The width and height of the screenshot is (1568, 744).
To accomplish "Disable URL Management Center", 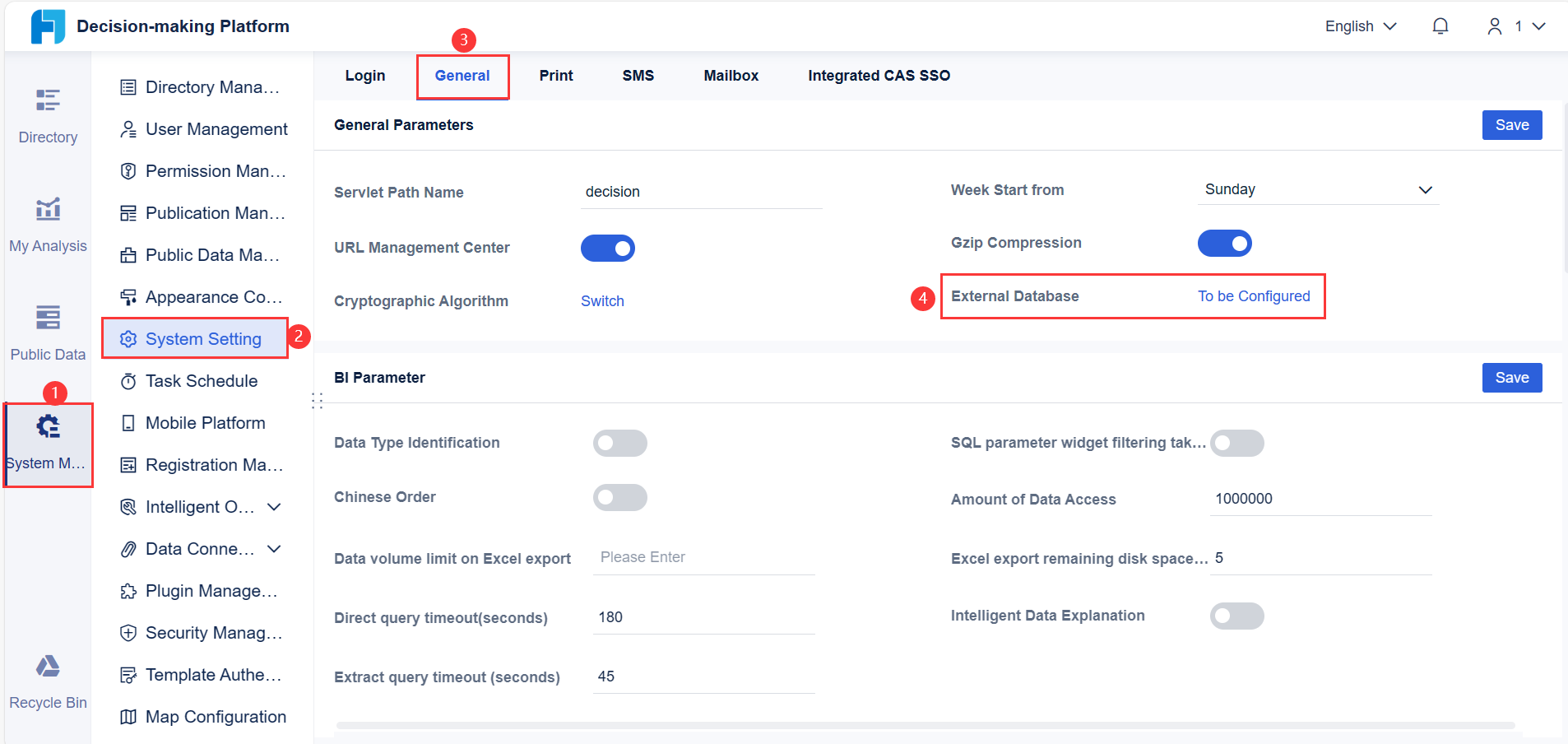I will [x=608, y=248].
